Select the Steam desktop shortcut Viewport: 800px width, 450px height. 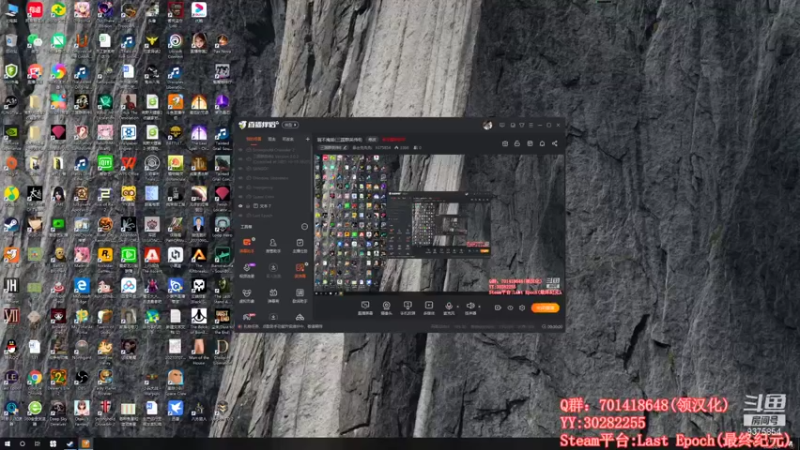click(x=11, y=224)
